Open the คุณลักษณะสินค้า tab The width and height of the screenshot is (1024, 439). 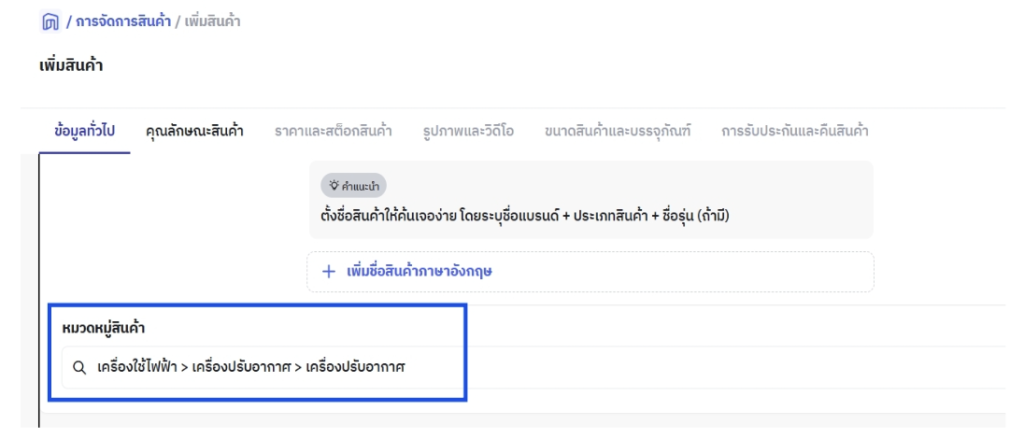195,131
